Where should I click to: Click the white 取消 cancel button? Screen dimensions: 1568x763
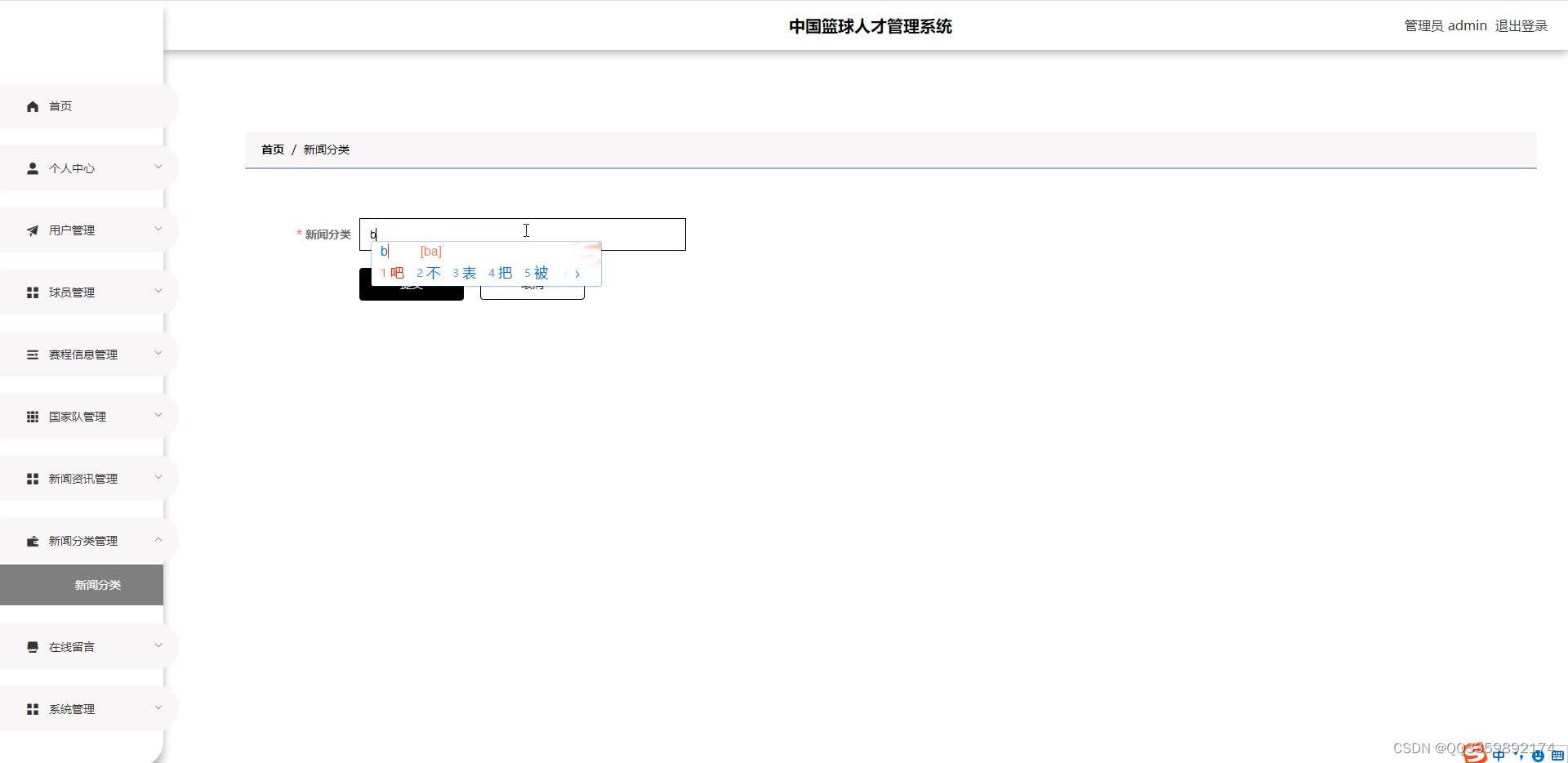coord(532,284)
